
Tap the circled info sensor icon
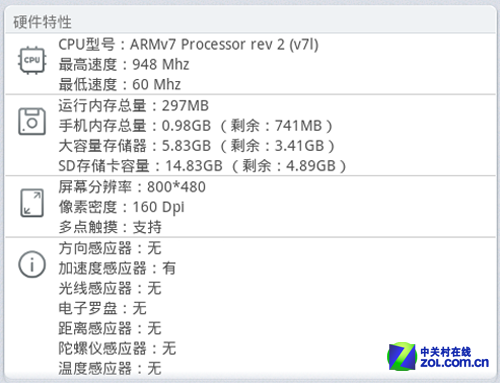pos(32,264)
